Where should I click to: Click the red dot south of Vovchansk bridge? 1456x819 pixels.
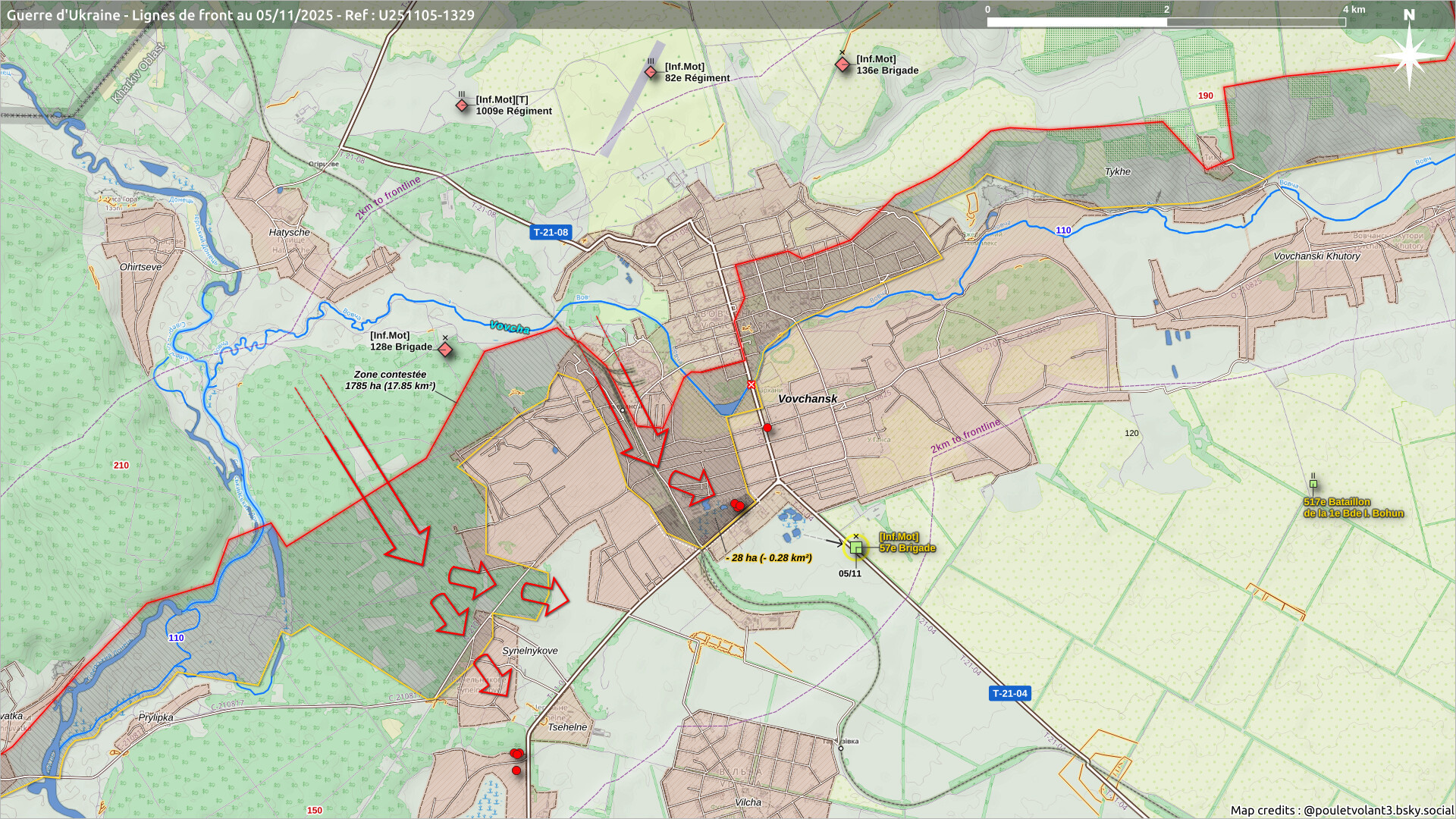767,428
